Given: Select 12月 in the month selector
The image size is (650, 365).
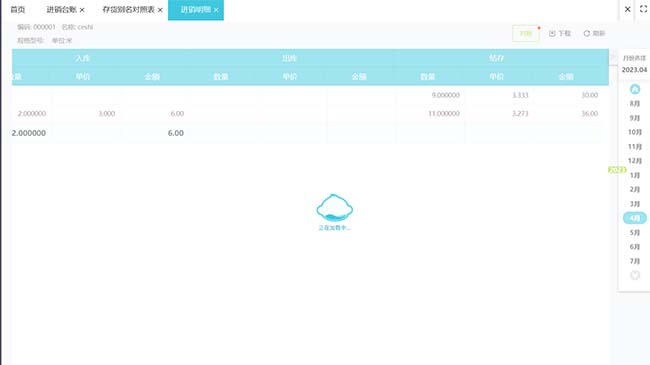Looking at the screenshot, I should 635,161.
